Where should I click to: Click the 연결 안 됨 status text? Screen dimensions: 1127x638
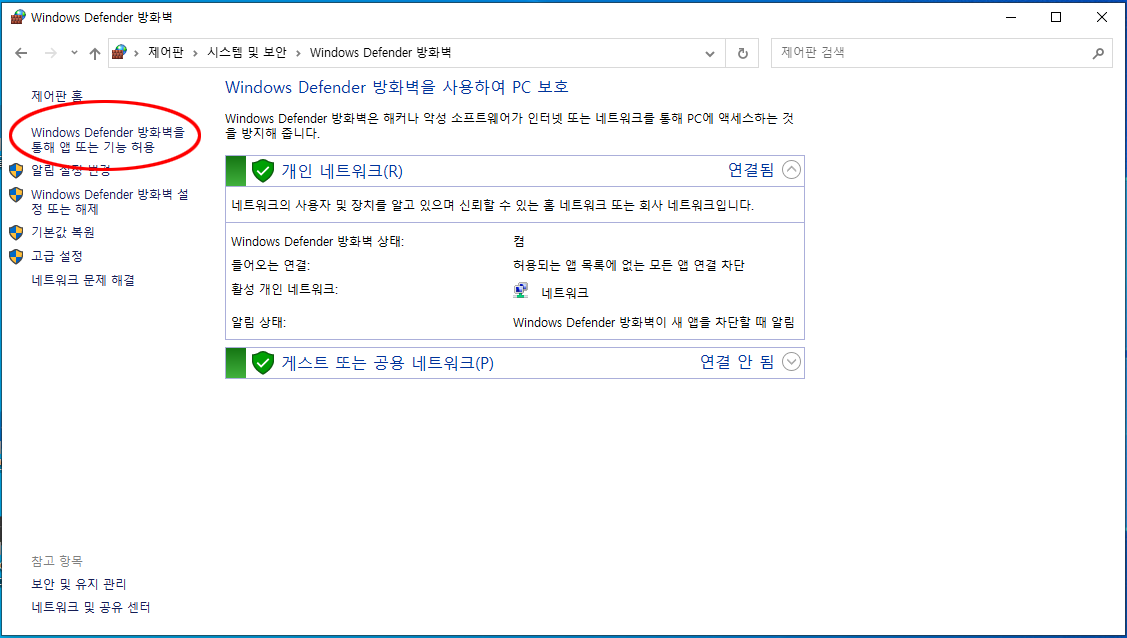click(737, 361)
